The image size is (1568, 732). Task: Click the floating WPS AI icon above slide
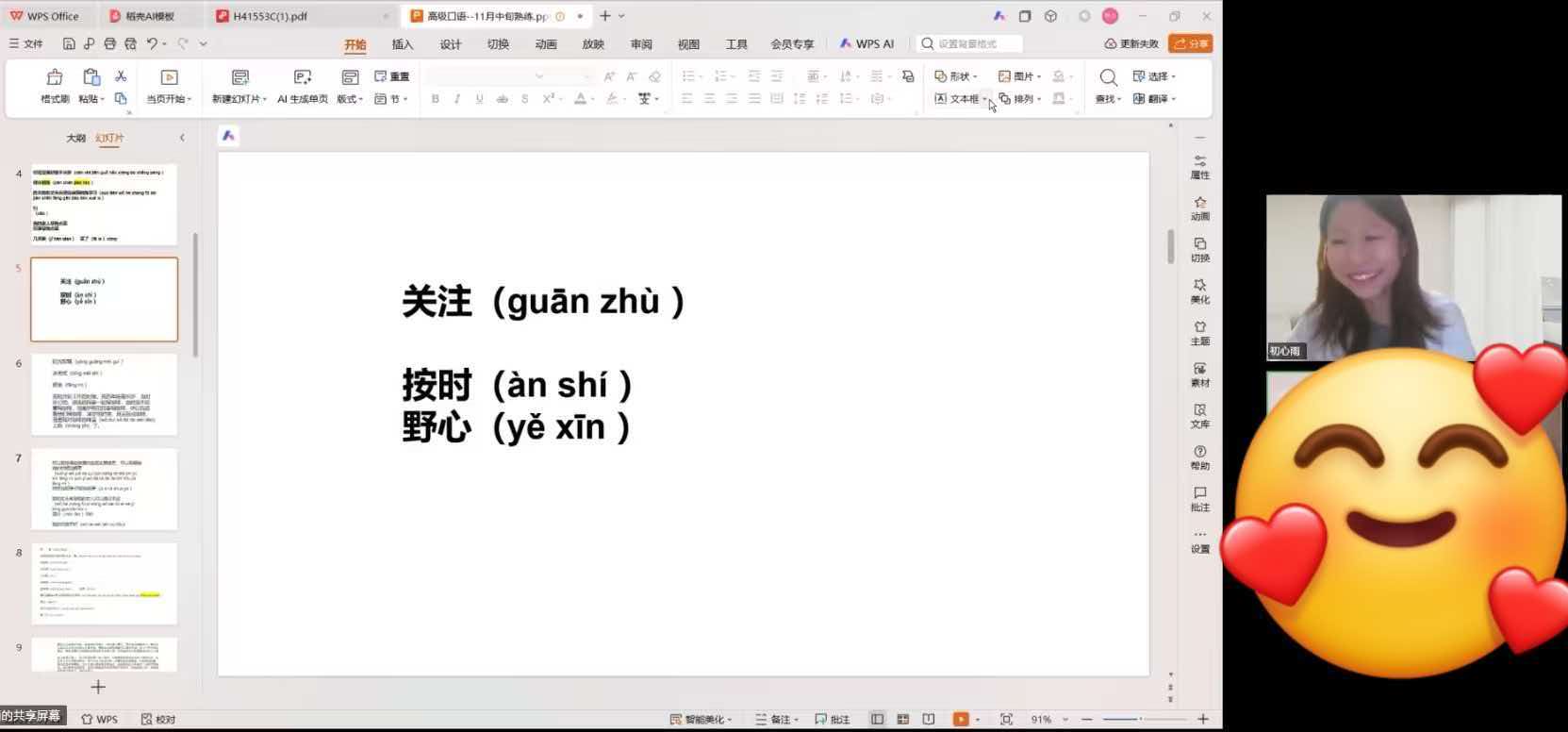pyautogui.click(x=228, y=136)
